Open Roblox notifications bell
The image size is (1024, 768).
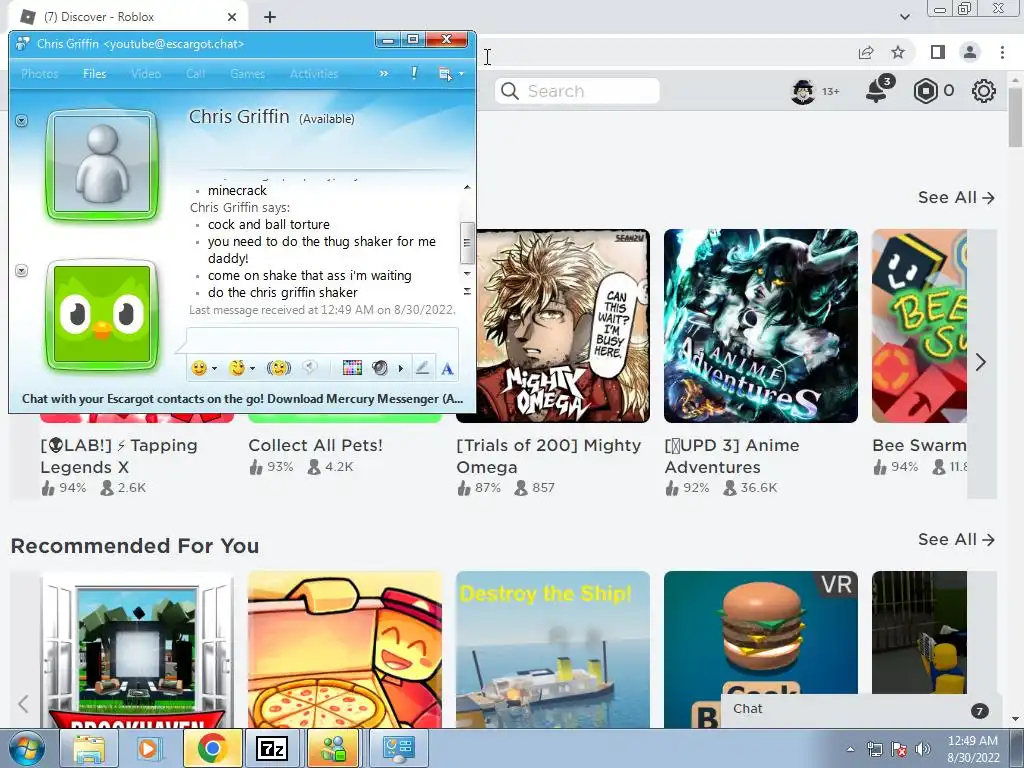coord(878,89)
